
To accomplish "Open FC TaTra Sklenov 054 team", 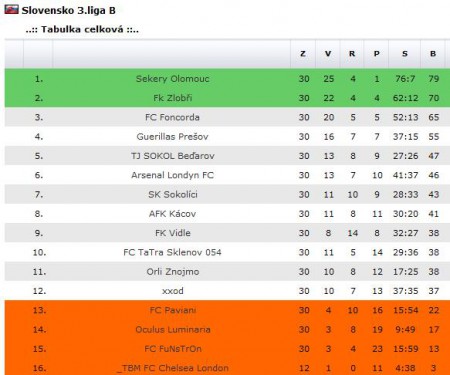I will [172, 252].
